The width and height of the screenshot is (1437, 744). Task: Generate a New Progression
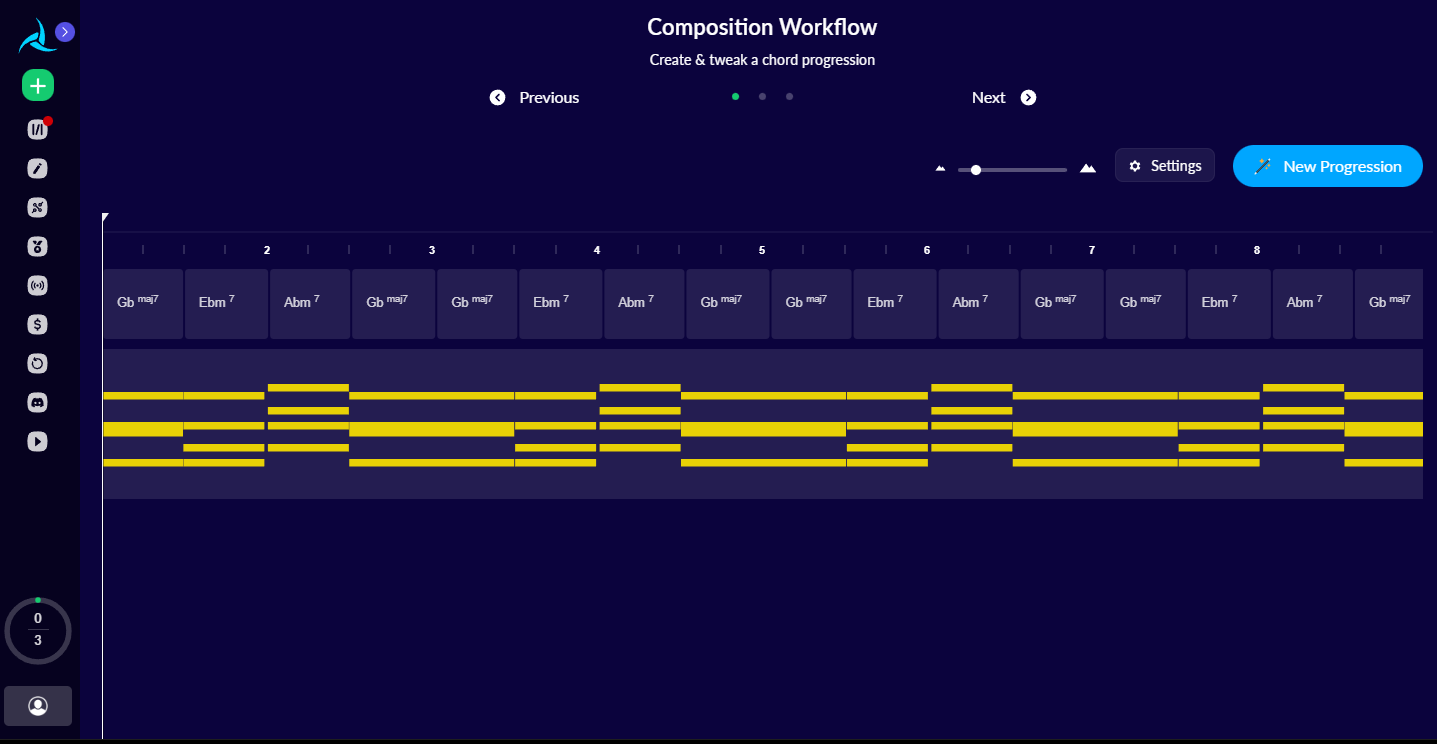coord(1327,166)
